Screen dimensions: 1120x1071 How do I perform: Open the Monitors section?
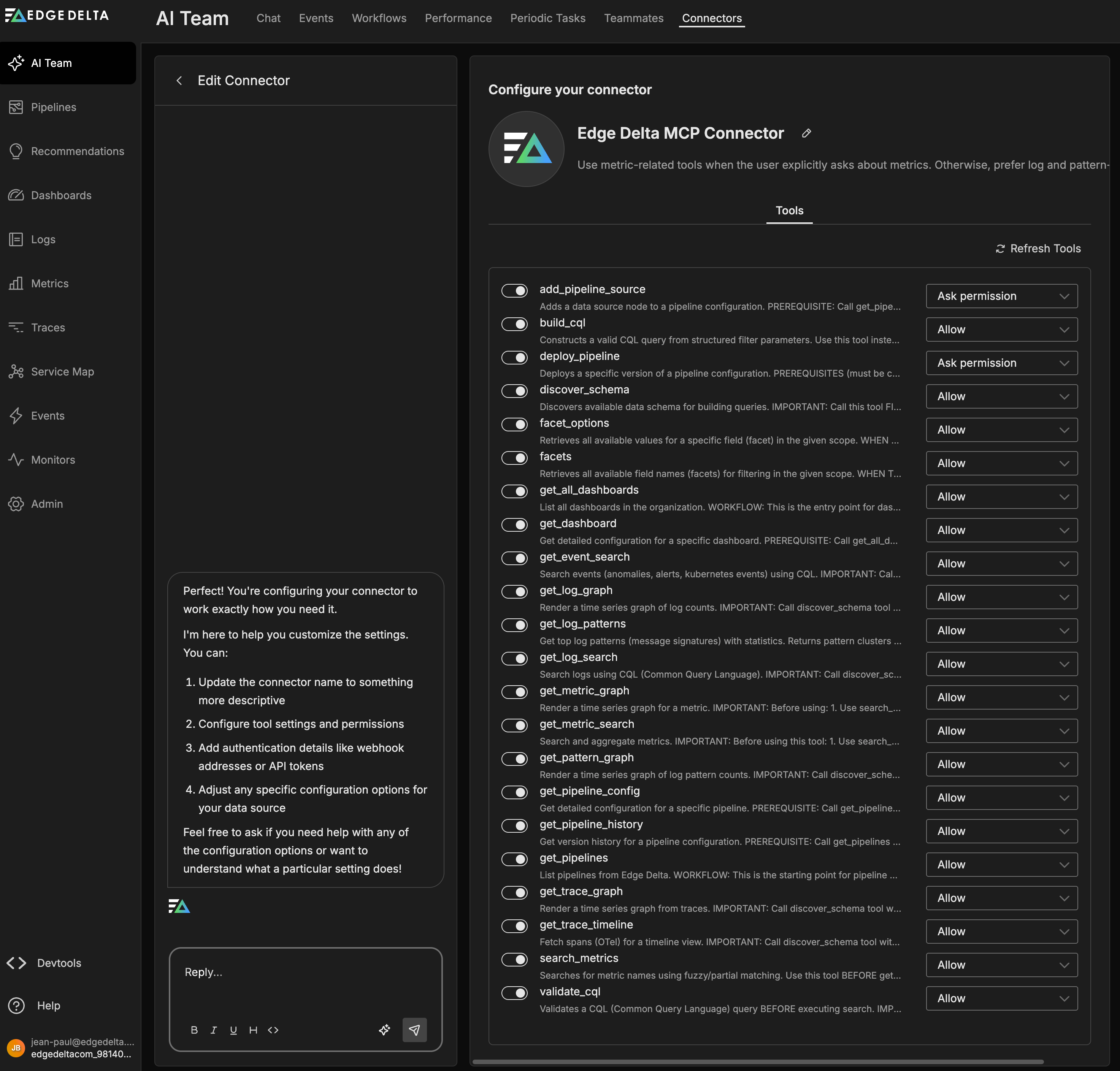pos(52,459)
